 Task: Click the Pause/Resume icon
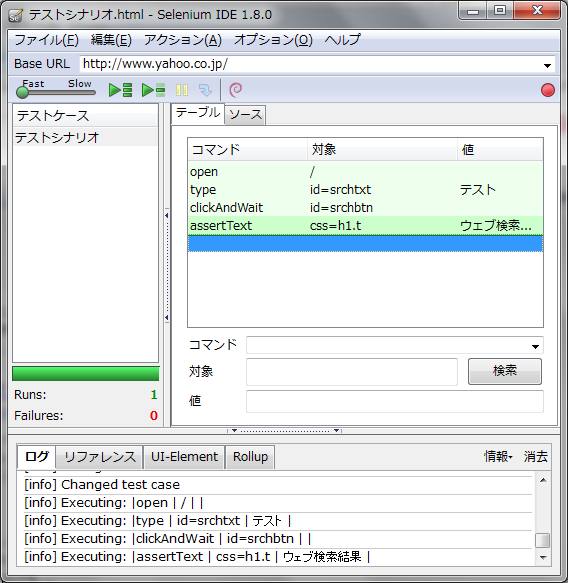tap(182, 90)
